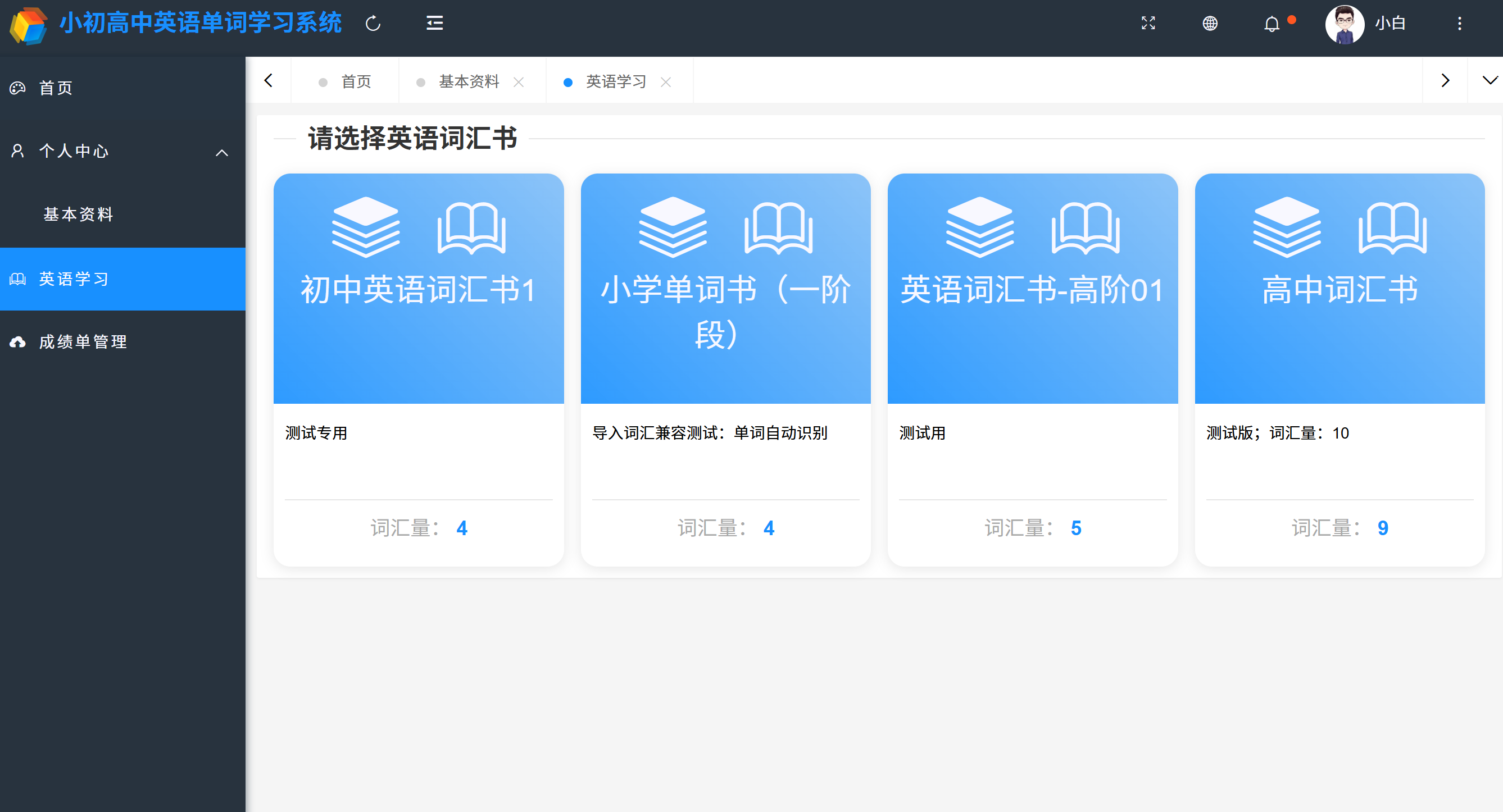Select the 英语学习 book icon in sidebar
The image size is (1503, 812).
[17, 279]
